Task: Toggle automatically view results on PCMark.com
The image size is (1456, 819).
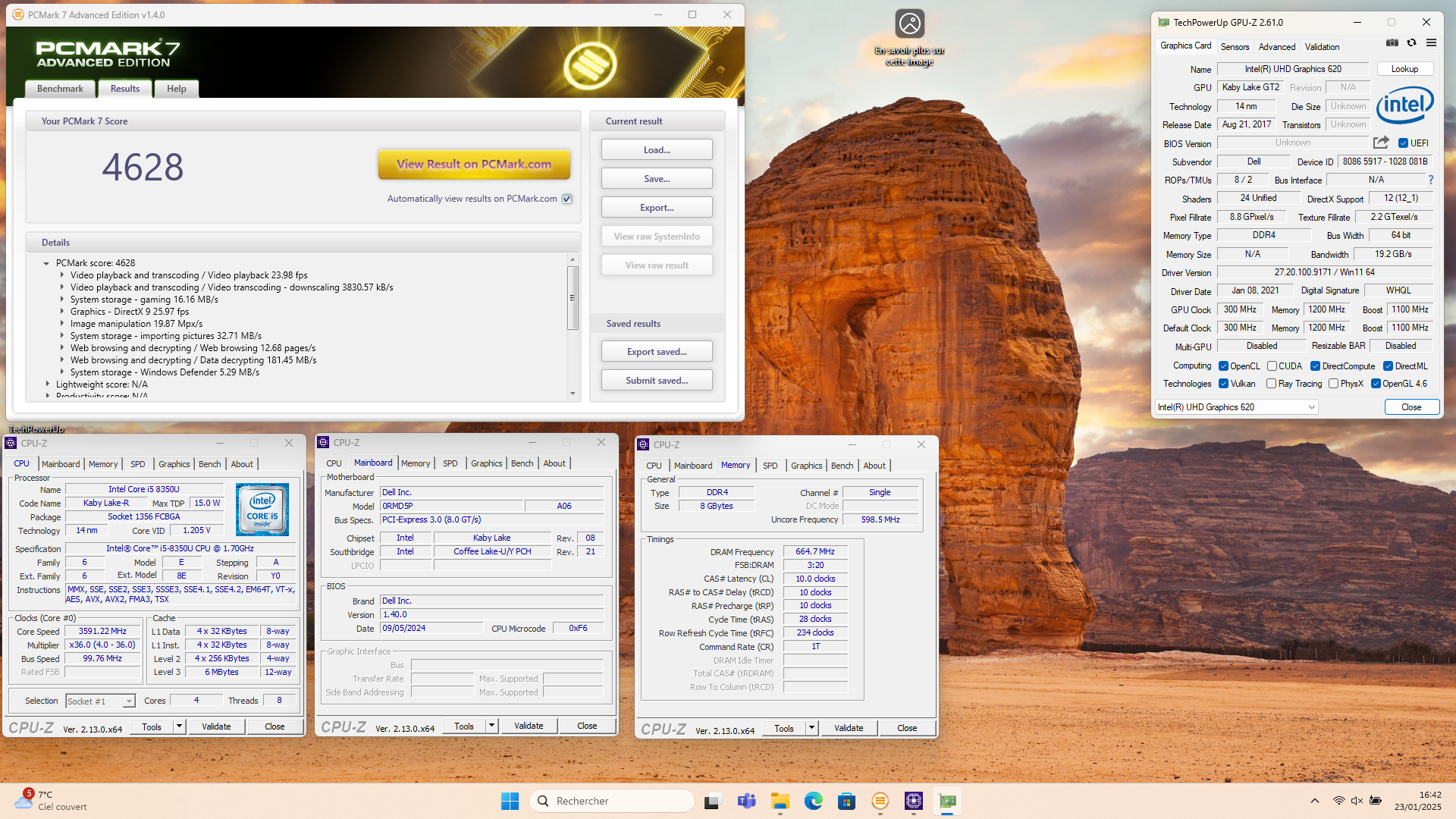Action: click(567, 199)
